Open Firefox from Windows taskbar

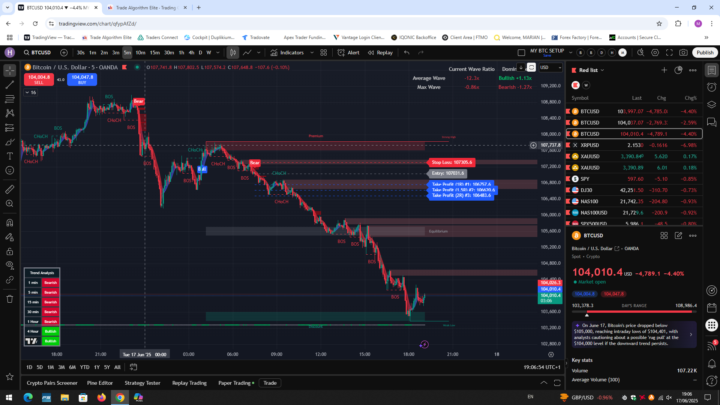coord(101,397)
